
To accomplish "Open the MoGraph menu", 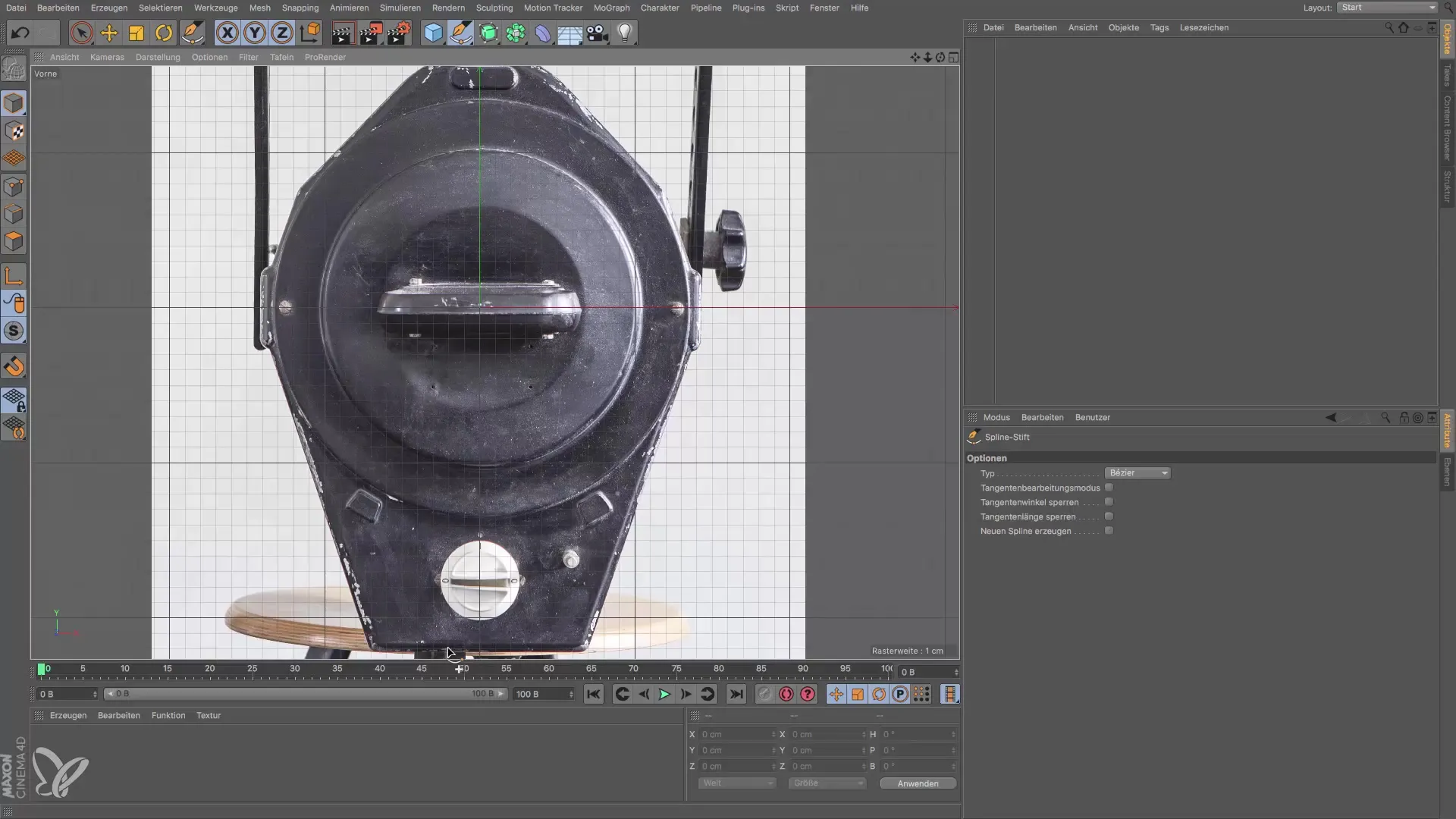I will [611, 8].
